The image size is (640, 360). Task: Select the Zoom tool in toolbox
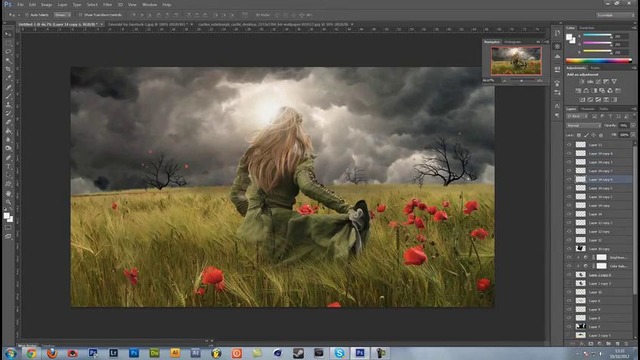click(8, 202)
